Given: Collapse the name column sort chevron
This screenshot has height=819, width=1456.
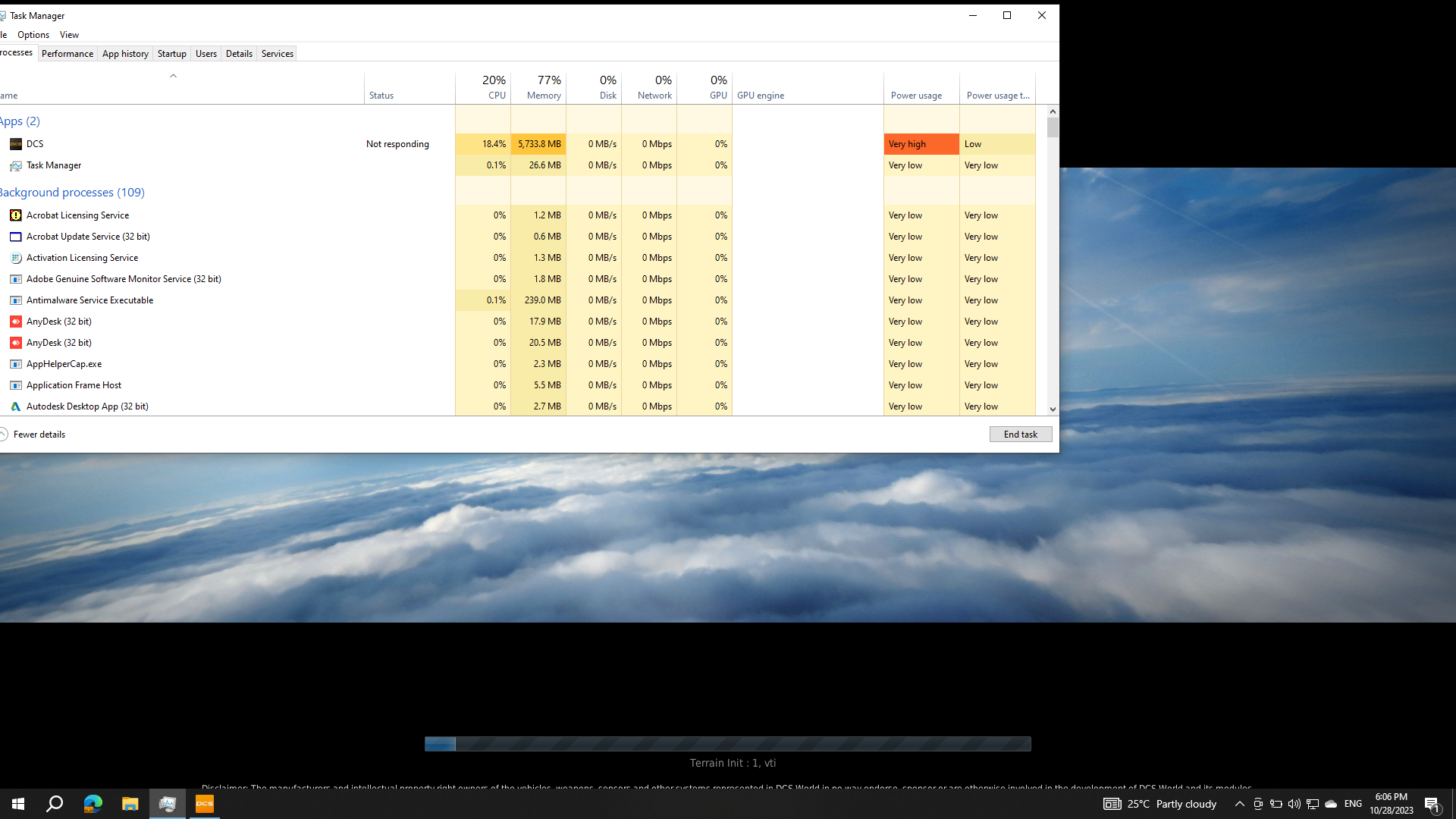Looking at the screenshot, I should (173, 76).
